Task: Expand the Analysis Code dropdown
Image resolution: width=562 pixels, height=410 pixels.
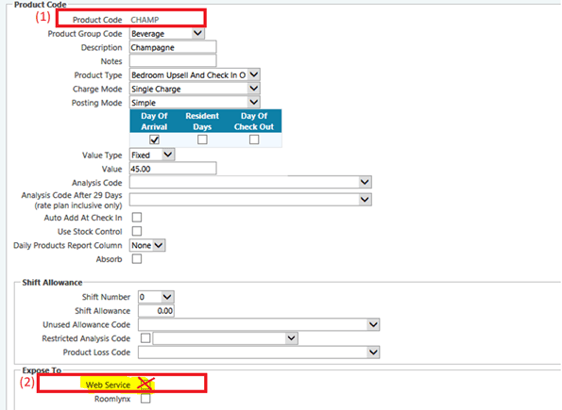Action: pos(250,182)
